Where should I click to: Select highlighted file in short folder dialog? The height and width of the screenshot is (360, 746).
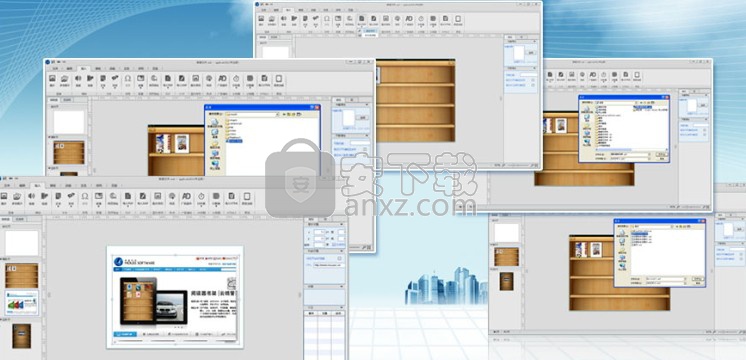[234, 141]
